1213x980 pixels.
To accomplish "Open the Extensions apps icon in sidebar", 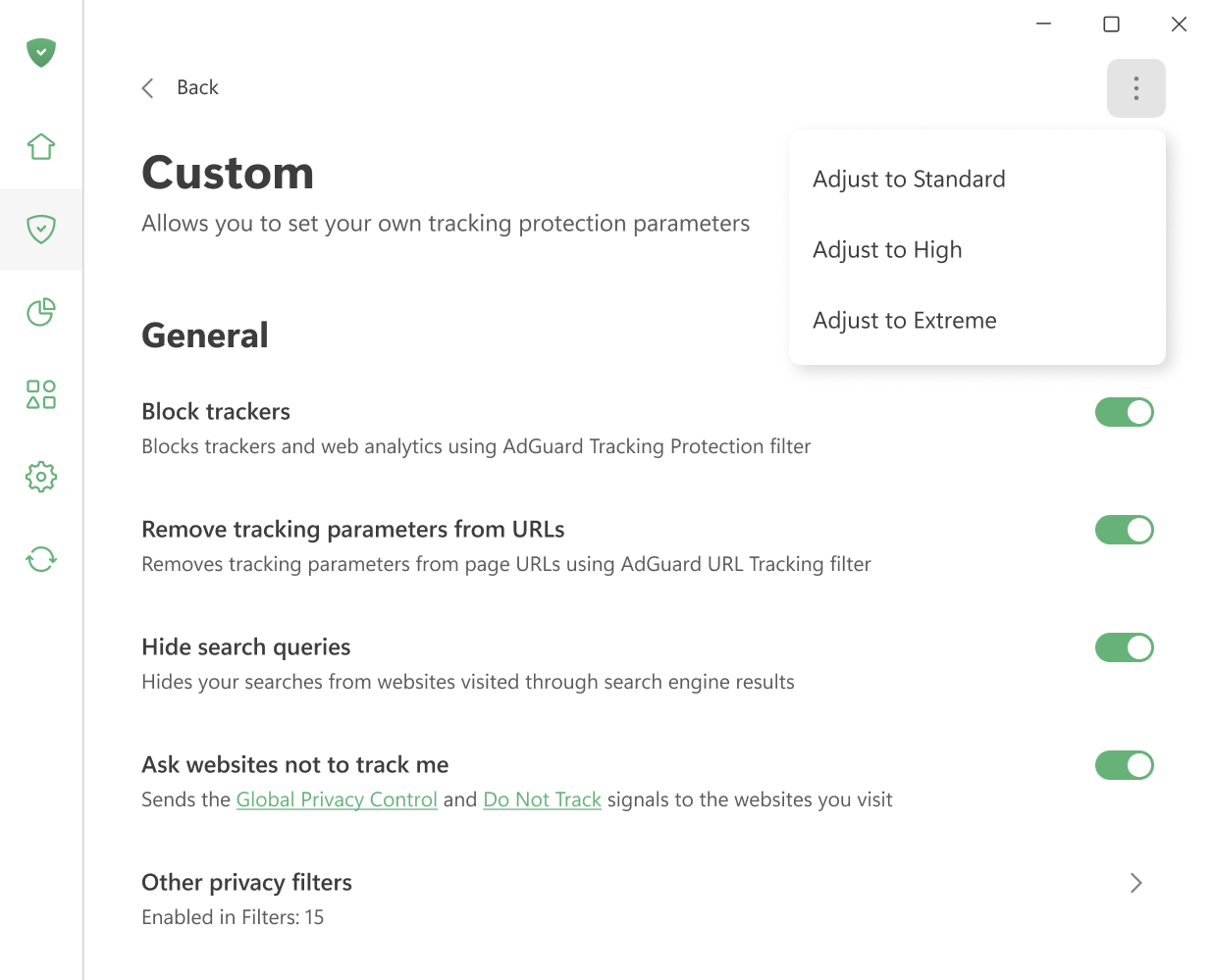I will coord(40,394).
